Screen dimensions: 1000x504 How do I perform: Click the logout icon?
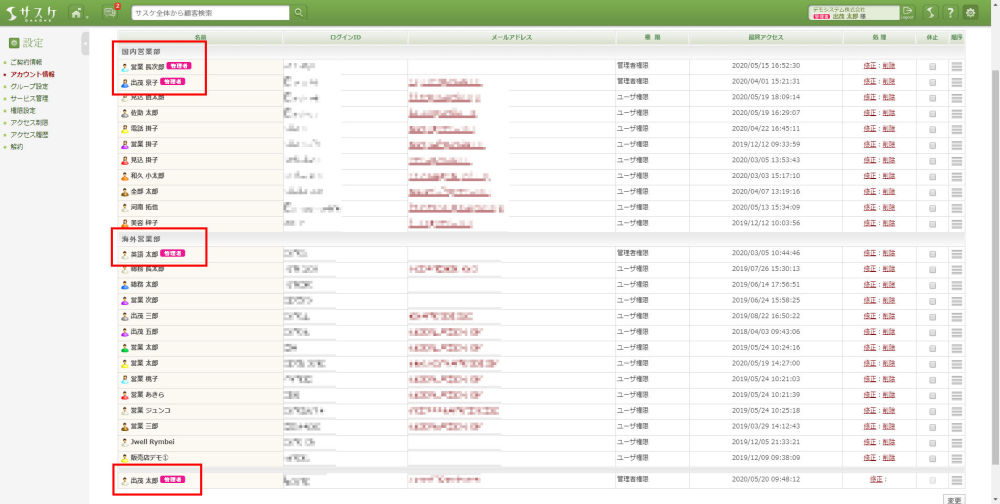pyautogui.click(x=908, y=12)
